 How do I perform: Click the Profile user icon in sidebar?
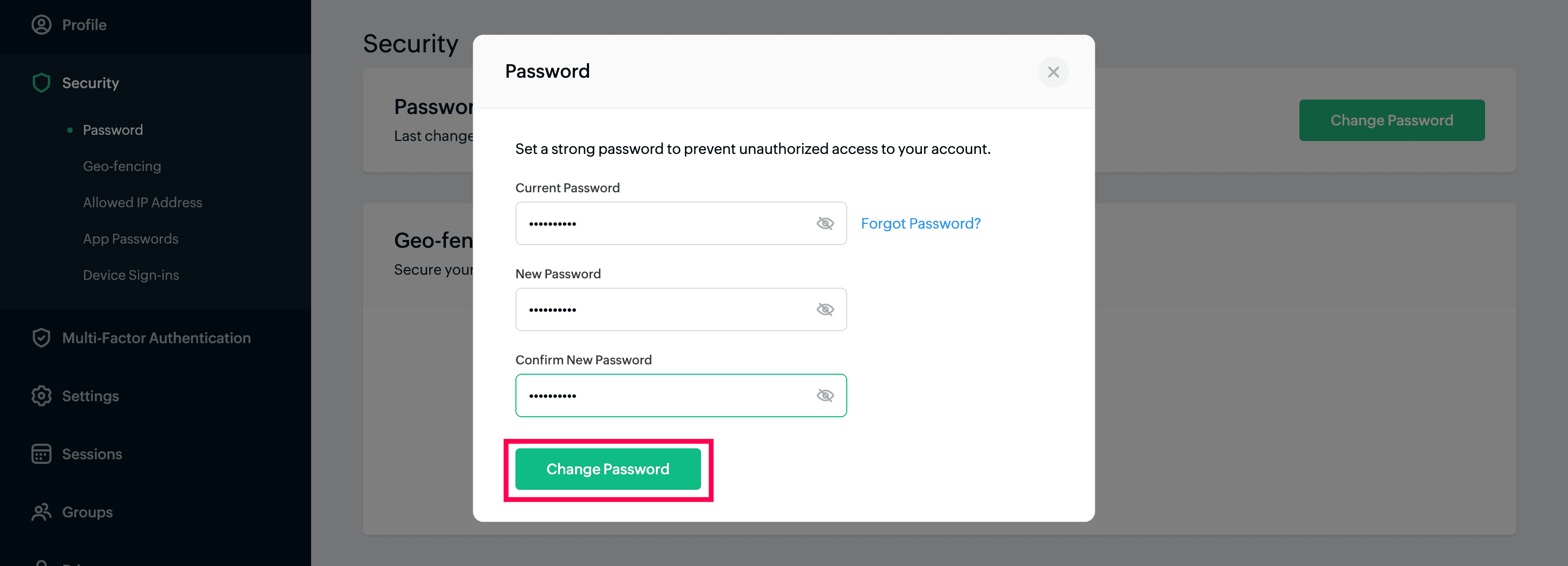click(41, 25)
